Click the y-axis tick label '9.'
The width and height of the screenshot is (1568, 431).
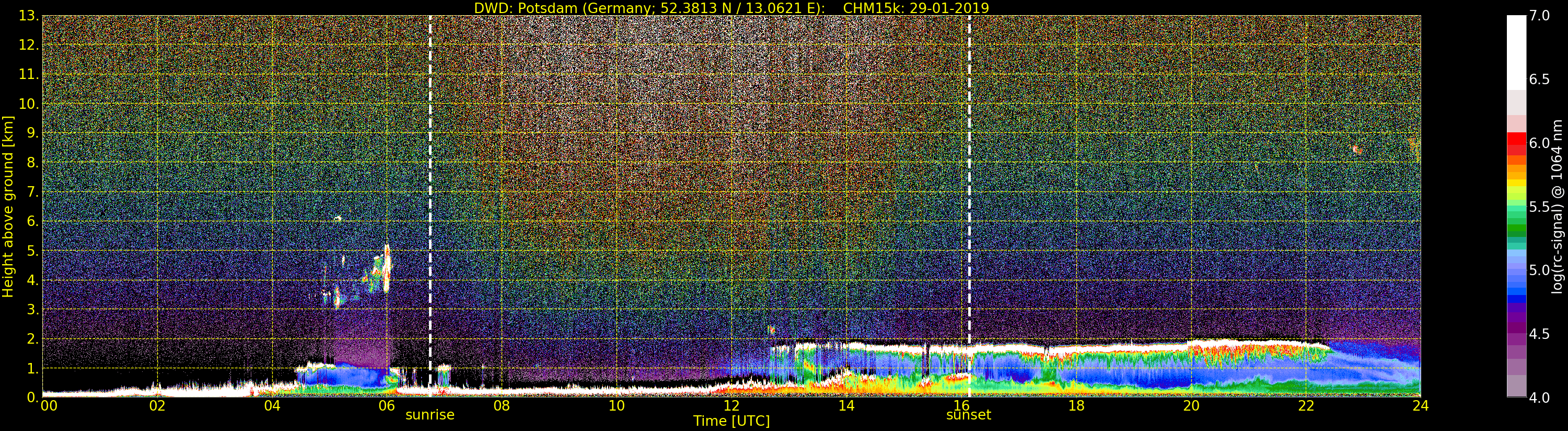(x=32, y=133)
